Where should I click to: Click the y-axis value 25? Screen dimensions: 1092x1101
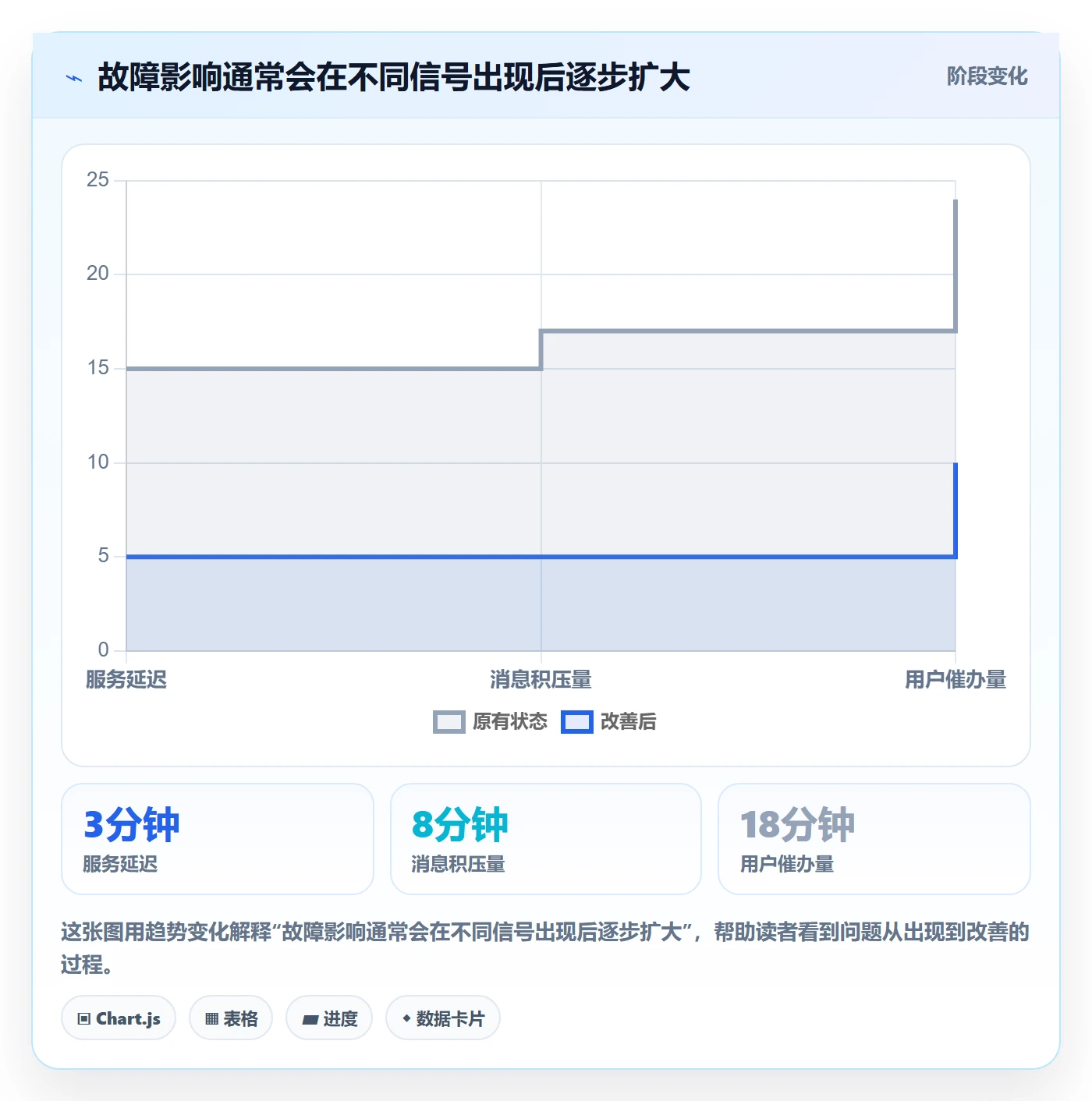pyautogui.click(x=98, y=180)
